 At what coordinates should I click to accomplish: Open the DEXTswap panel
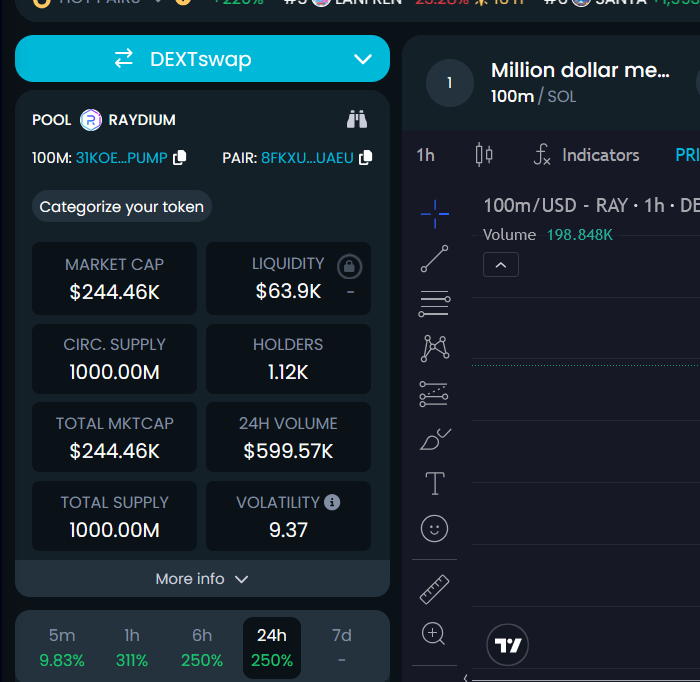pos(202,58)
